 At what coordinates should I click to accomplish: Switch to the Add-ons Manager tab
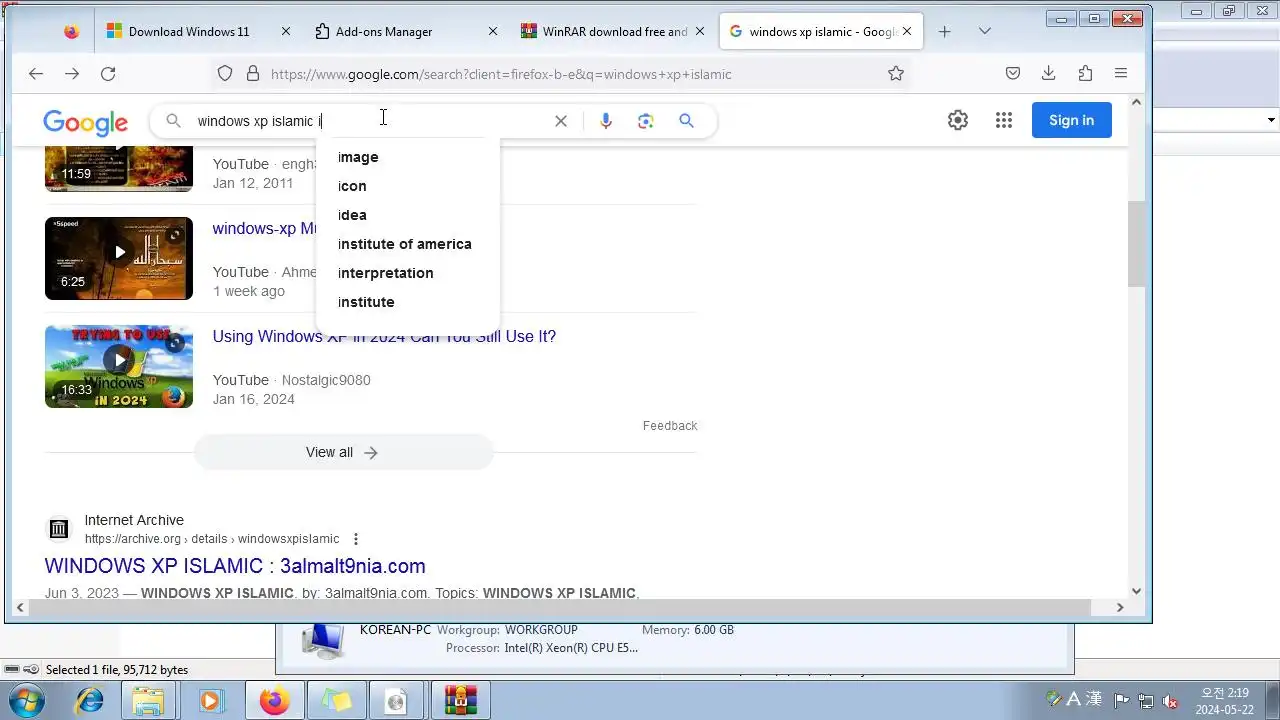click(x=405, y=32)
